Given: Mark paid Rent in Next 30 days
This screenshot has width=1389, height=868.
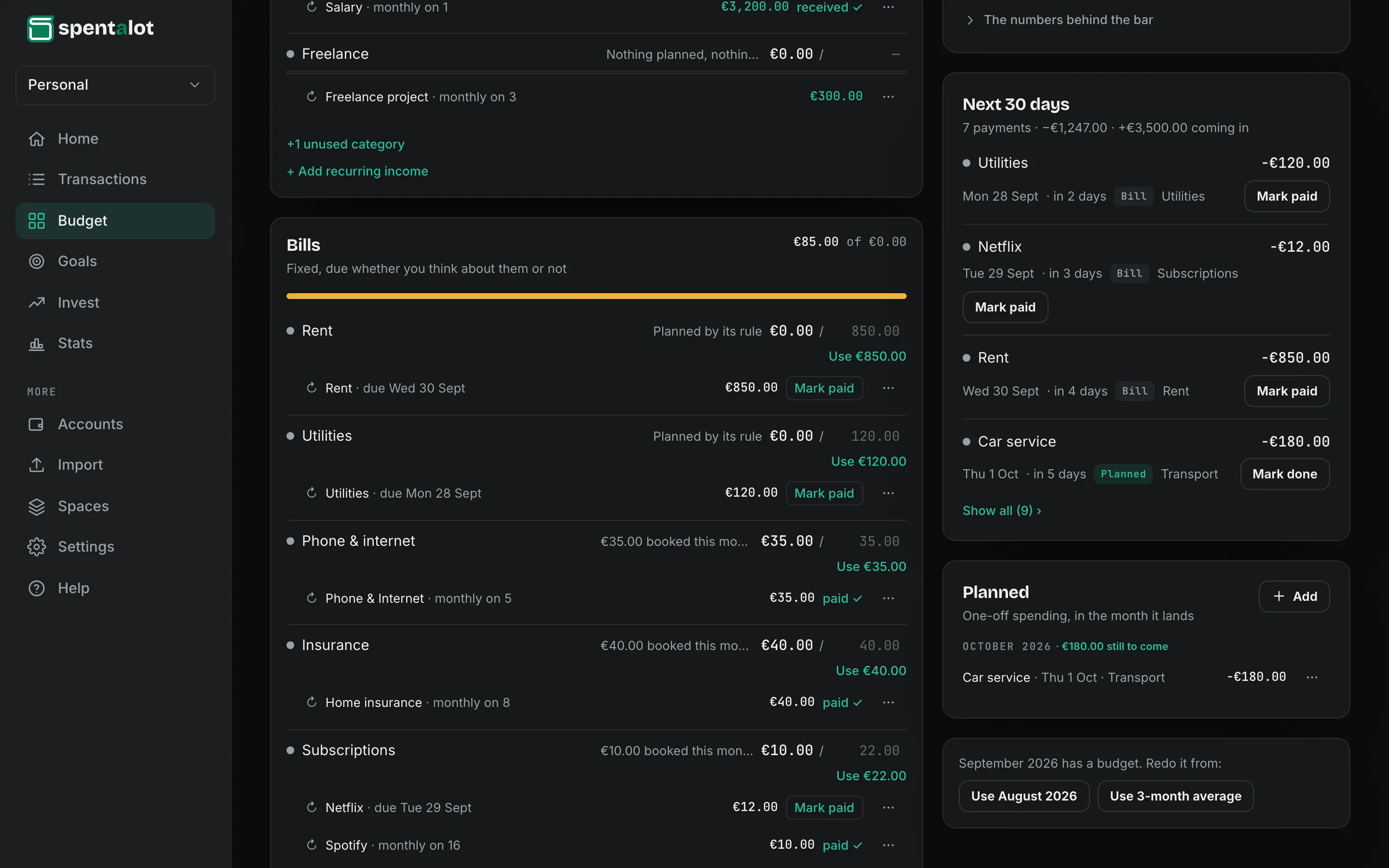Looking at the screenshot, I should pyautogui.click(x=1287, y=391).
